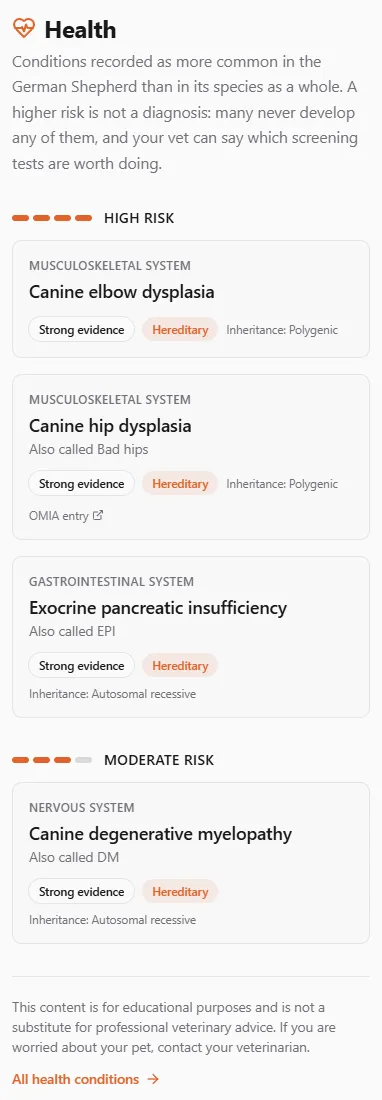Click the heart pulse Health icon
382x1100 pixels.
23,29
